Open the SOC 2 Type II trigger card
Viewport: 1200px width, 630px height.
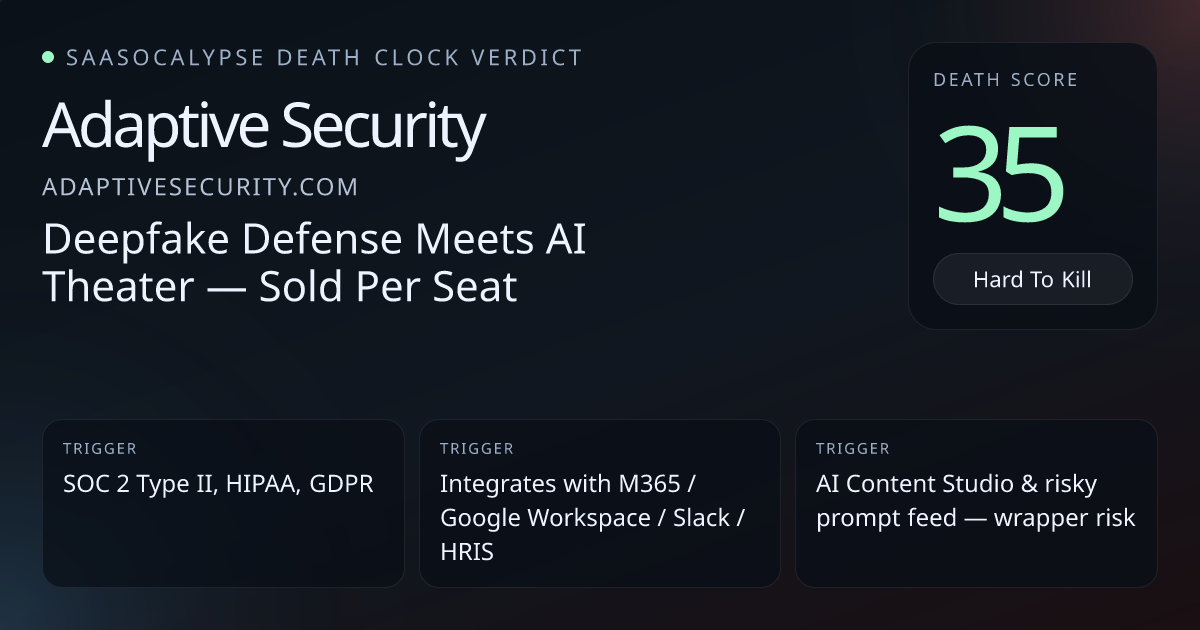[223, 503]
